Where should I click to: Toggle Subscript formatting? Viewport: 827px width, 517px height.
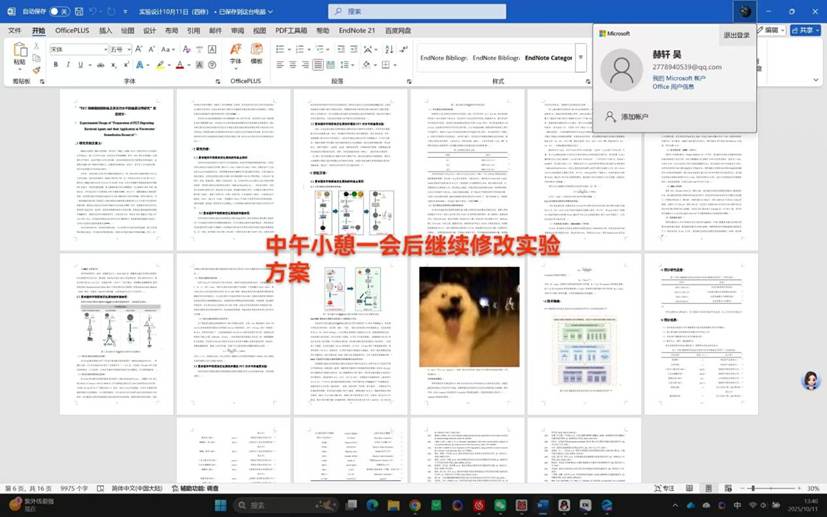point(114,65)
